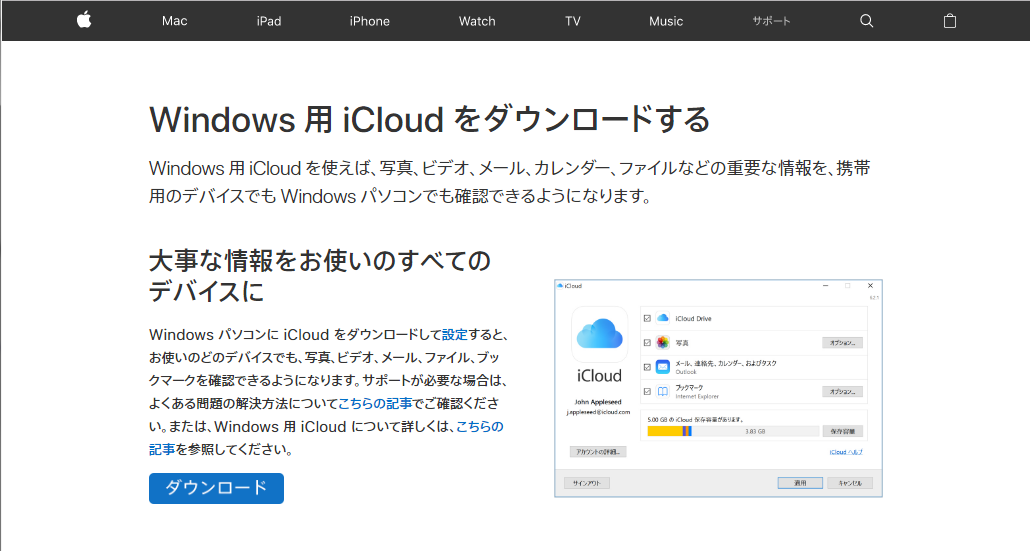Open the サポート menu item
Screen dimensions: 1030x551
click(771, 21)
